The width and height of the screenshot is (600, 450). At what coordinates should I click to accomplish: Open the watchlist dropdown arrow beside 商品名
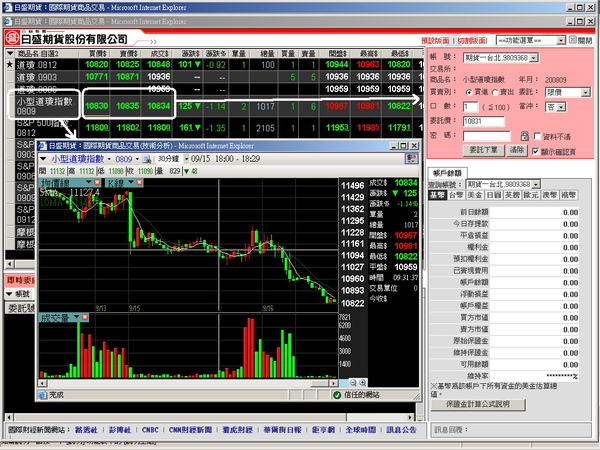pyautogui.click(x=10, y=53)
